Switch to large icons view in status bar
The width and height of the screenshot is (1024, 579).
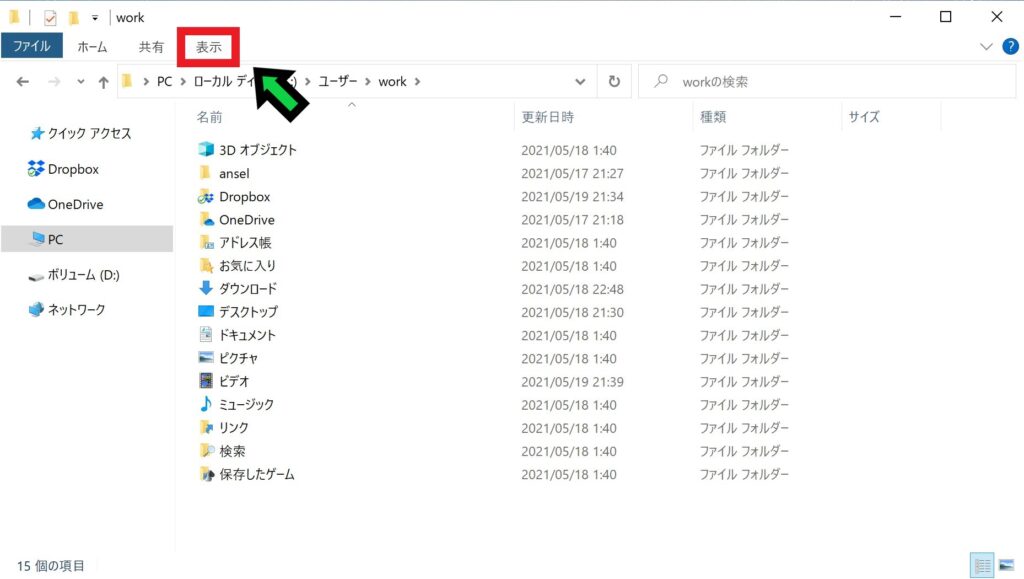(x=1005, y=565)
